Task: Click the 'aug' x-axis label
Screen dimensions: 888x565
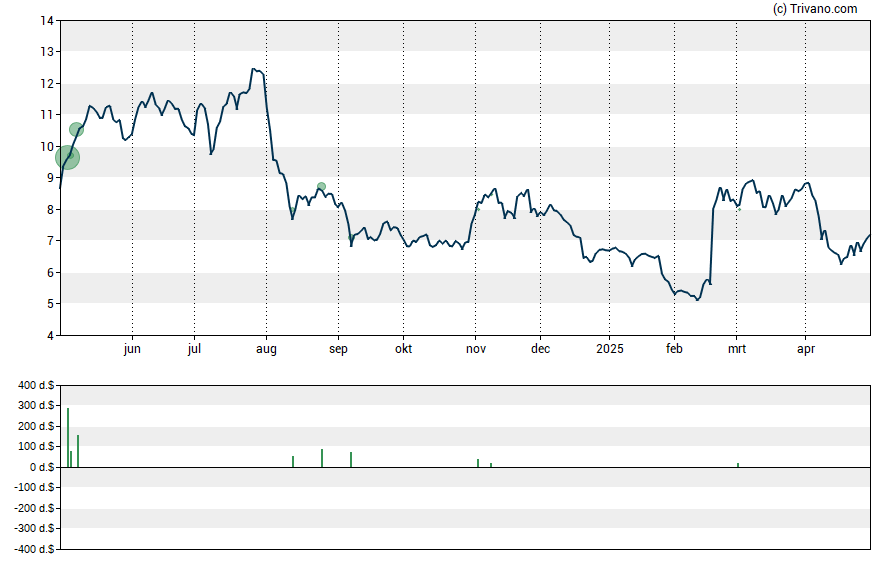Action: pos(266,349)
